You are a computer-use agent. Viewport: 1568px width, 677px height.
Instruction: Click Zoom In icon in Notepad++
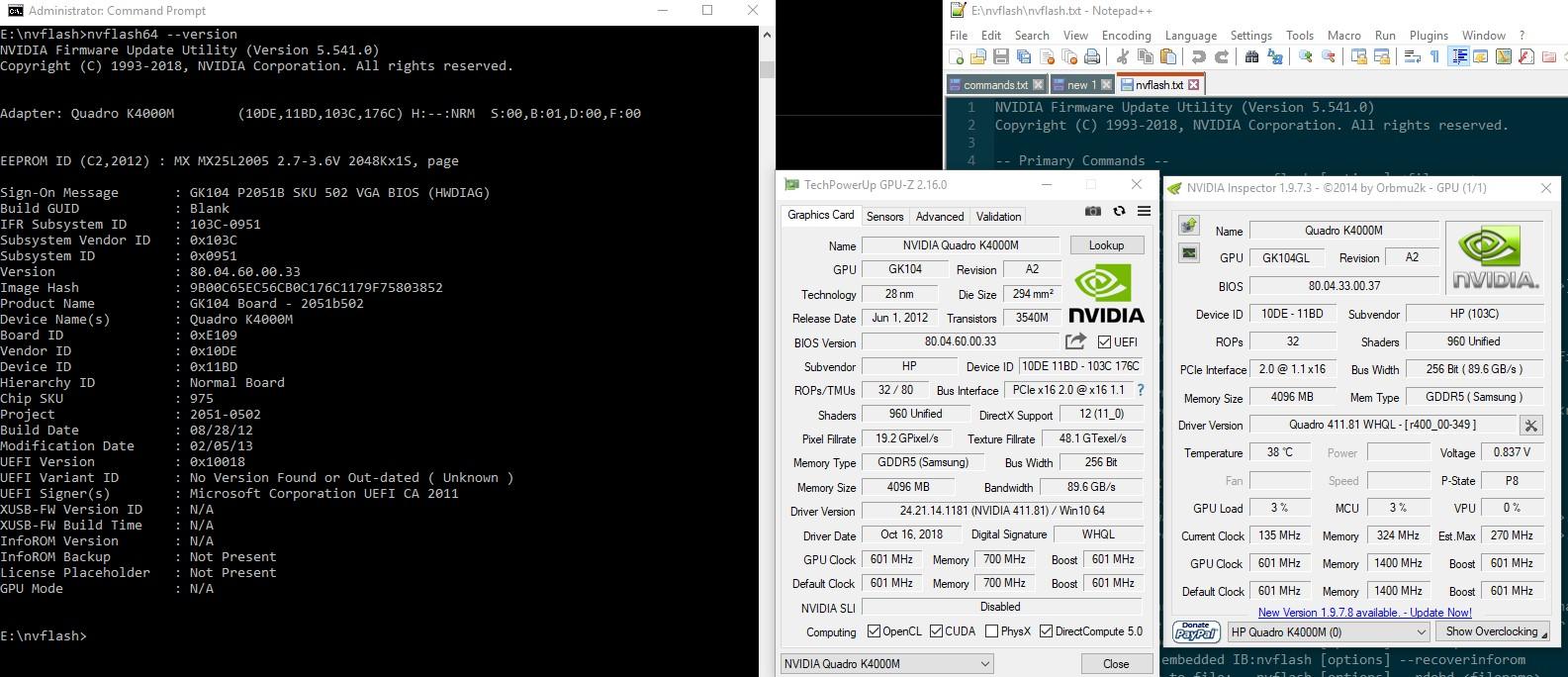coord(1306,57)
